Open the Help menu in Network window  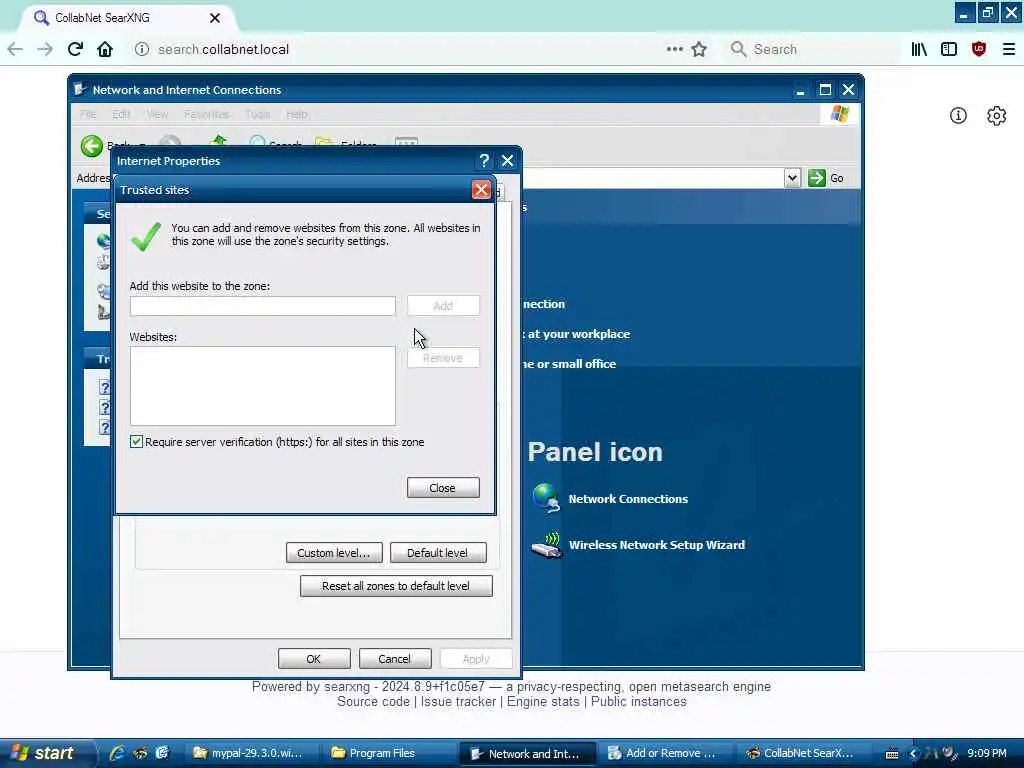click(296, 114)
